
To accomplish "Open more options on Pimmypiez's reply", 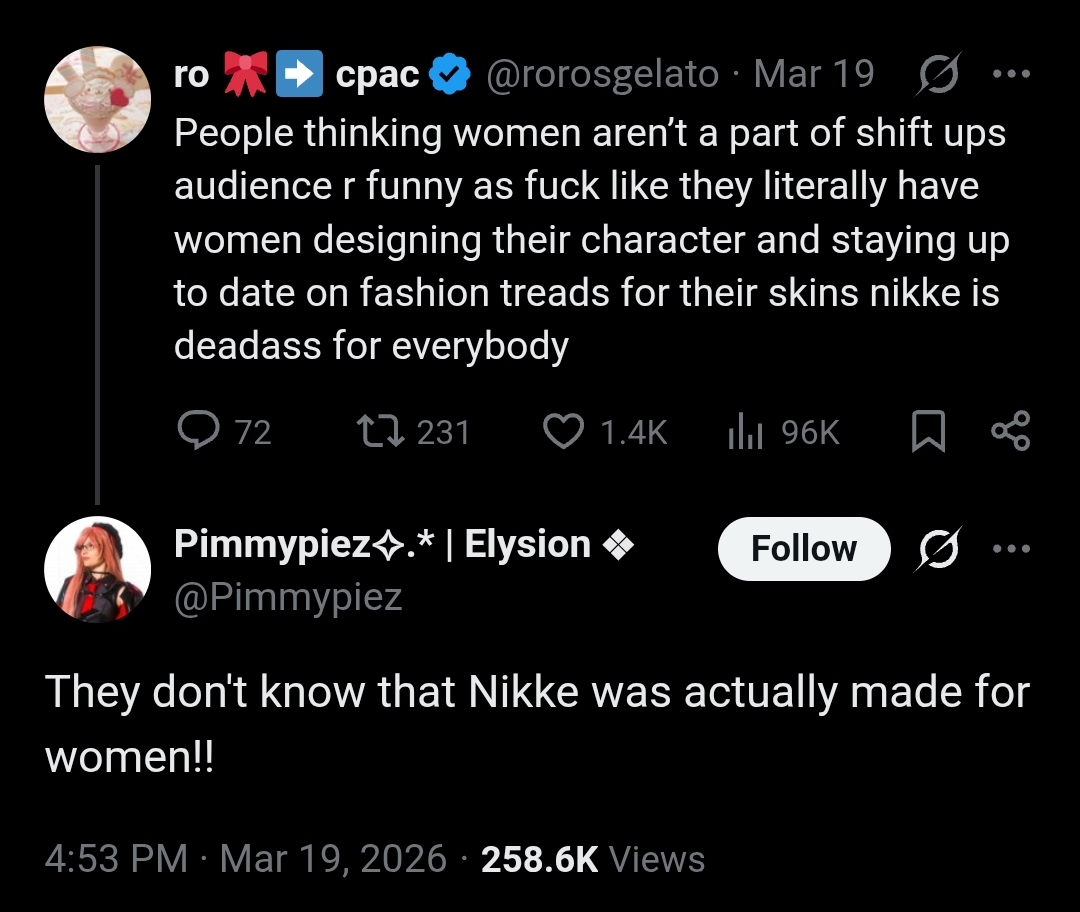I will click(1013, 548).
